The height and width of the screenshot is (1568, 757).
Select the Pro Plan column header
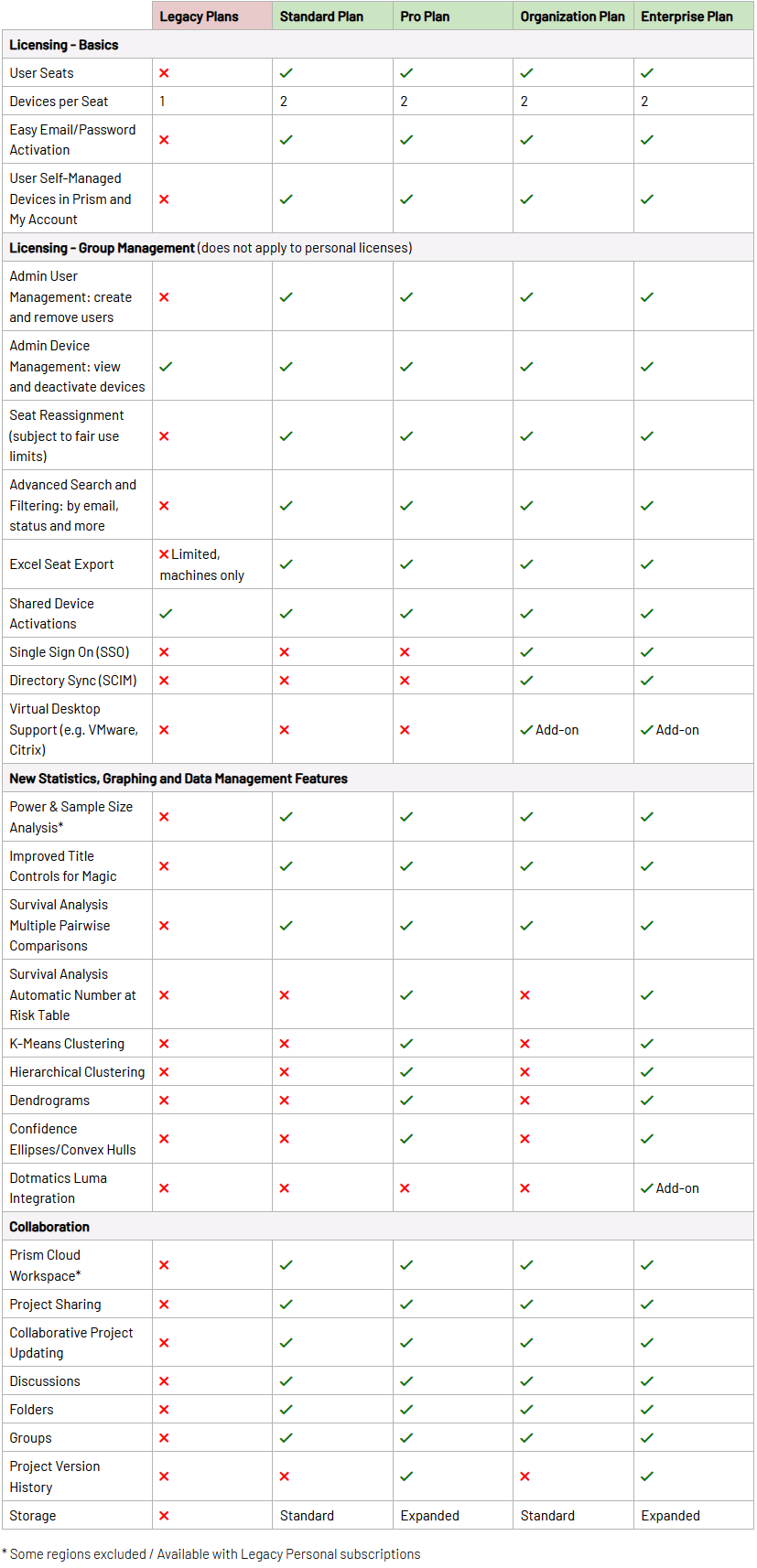pos(425,16)
